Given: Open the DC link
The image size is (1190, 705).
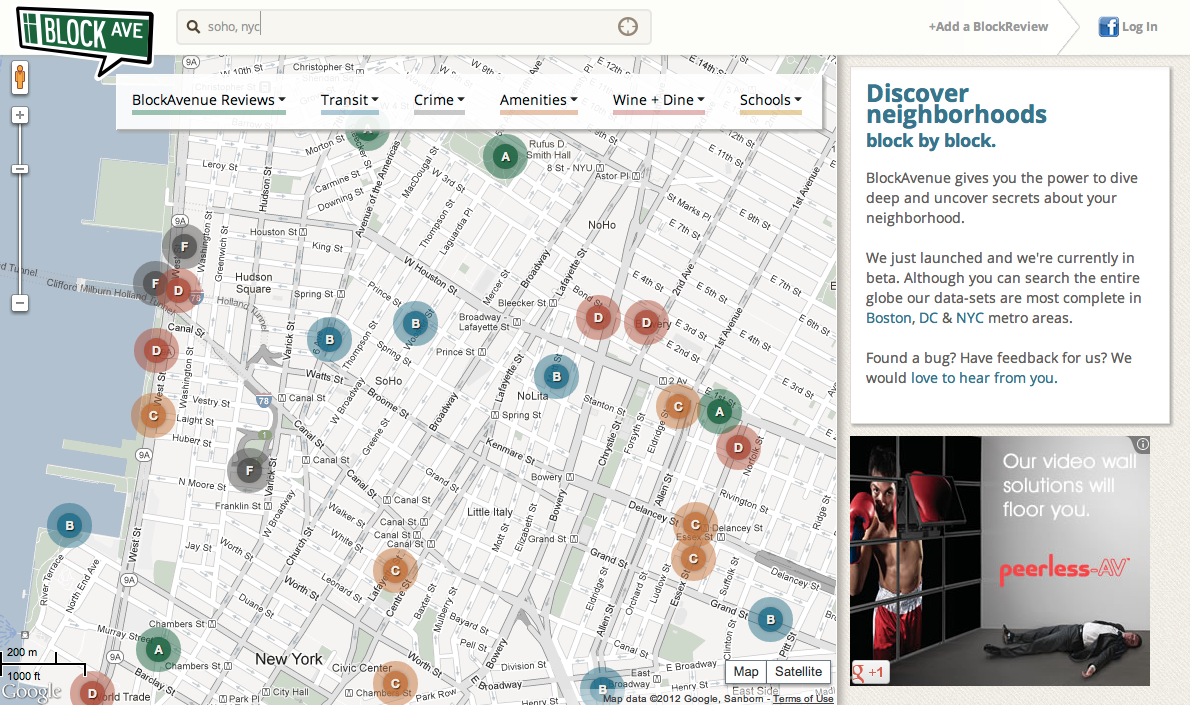Looking at the screenshot, I should pyautogui.click(x=928, y=318).
